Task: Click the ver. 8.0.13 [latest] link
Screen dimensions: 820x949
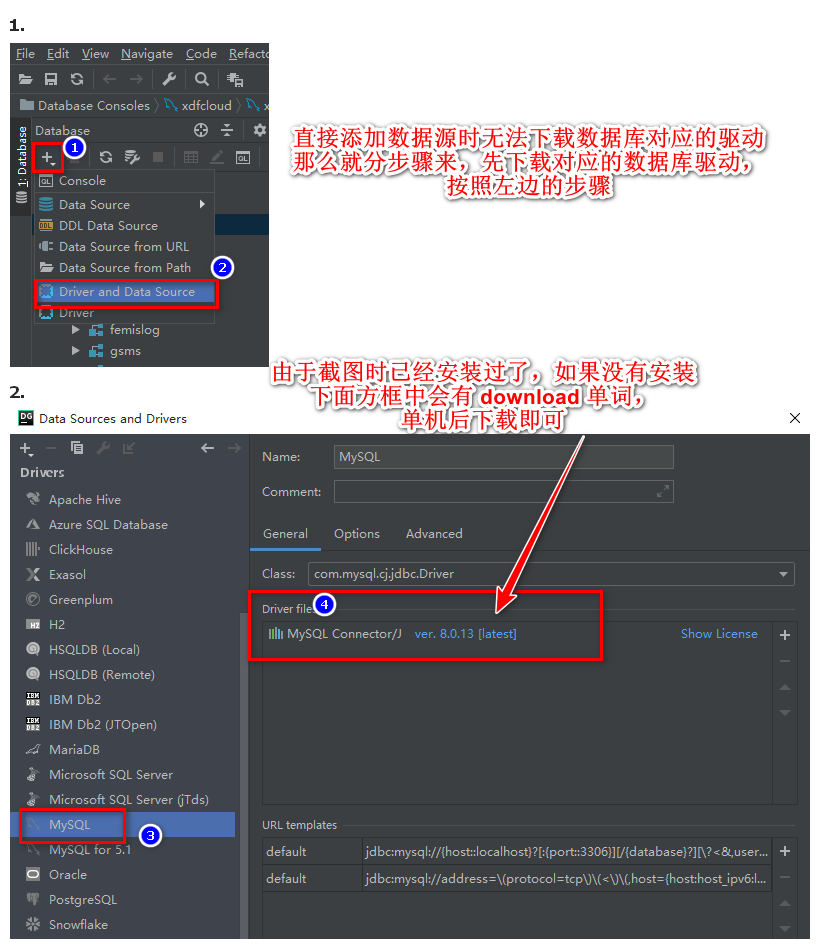Action: (x=465, y=634)
